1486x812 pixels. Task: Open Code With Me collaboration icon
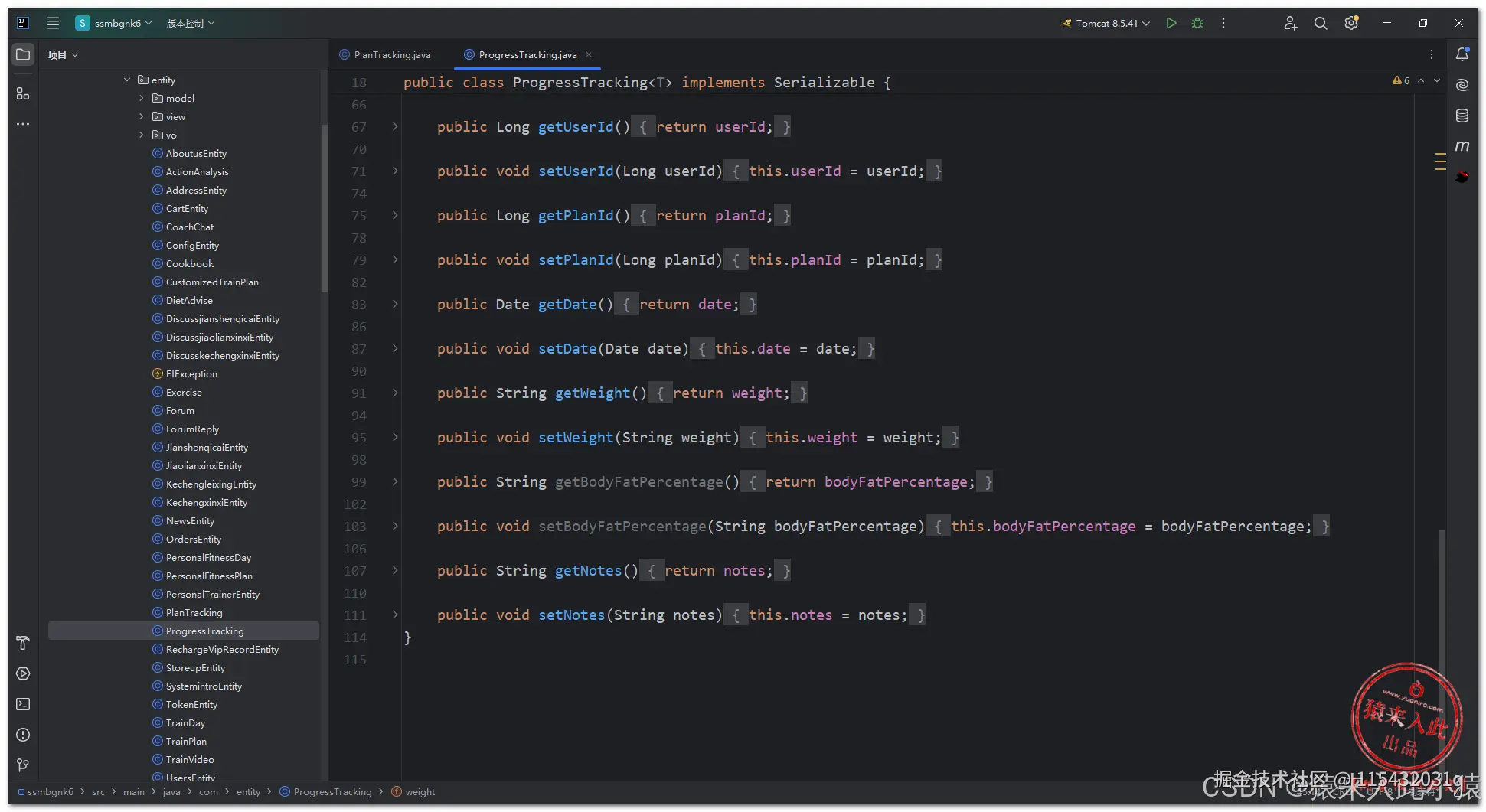pos(1290,23)
